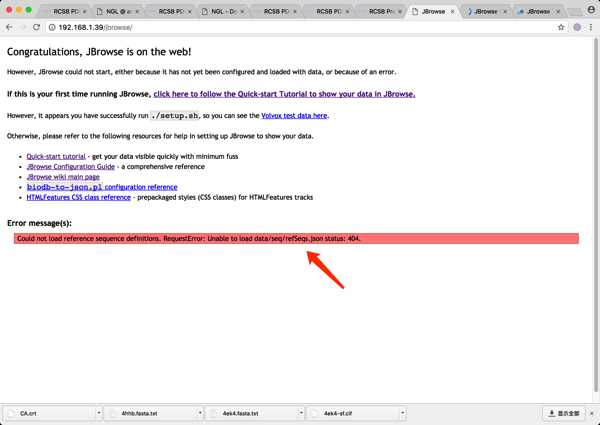Open the user profile icon
The height and width of the screenshot is (425, 600).
tap(591, 10)
